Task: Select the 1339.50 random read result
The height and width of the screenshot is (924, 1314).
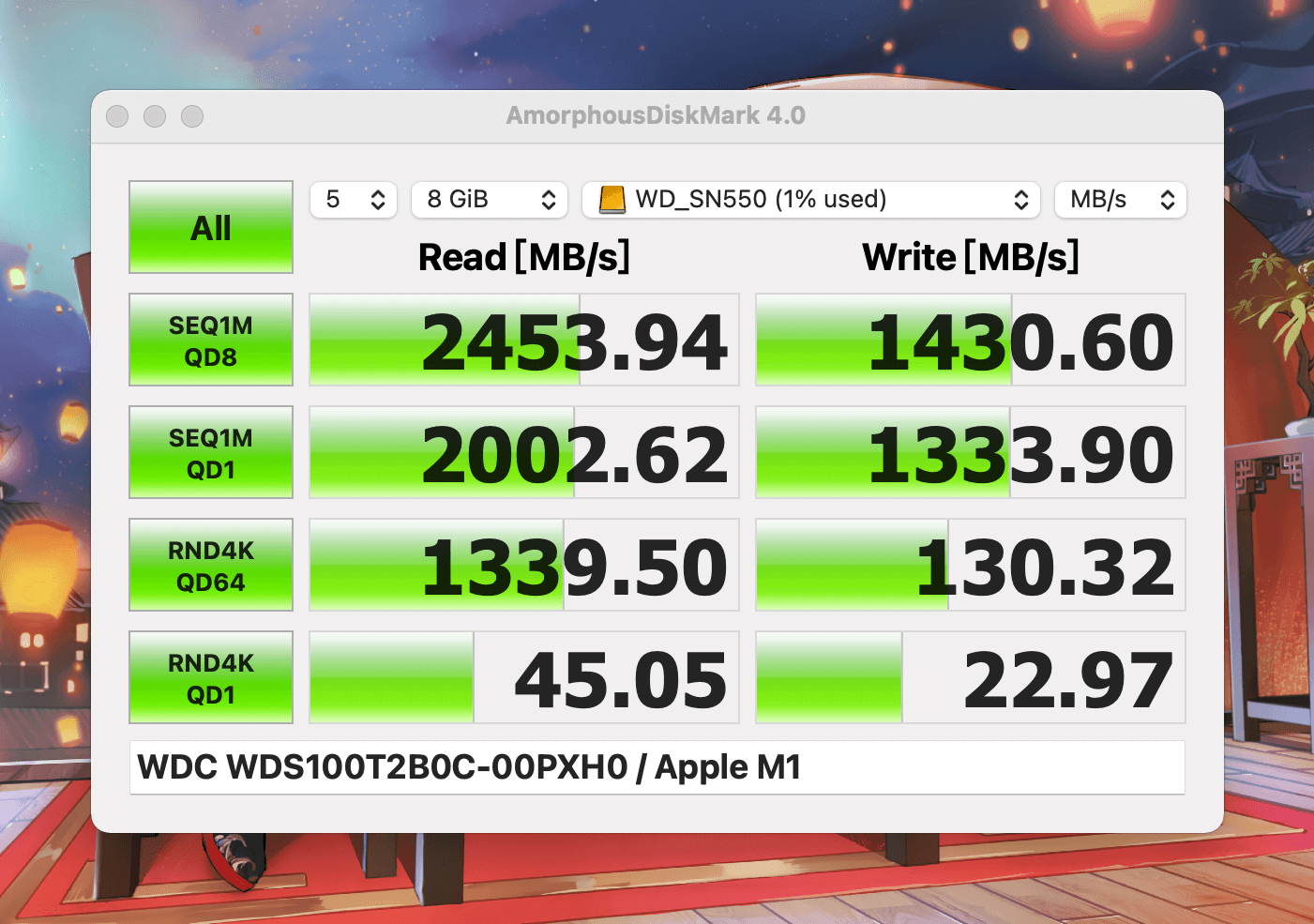Action: 524,565
